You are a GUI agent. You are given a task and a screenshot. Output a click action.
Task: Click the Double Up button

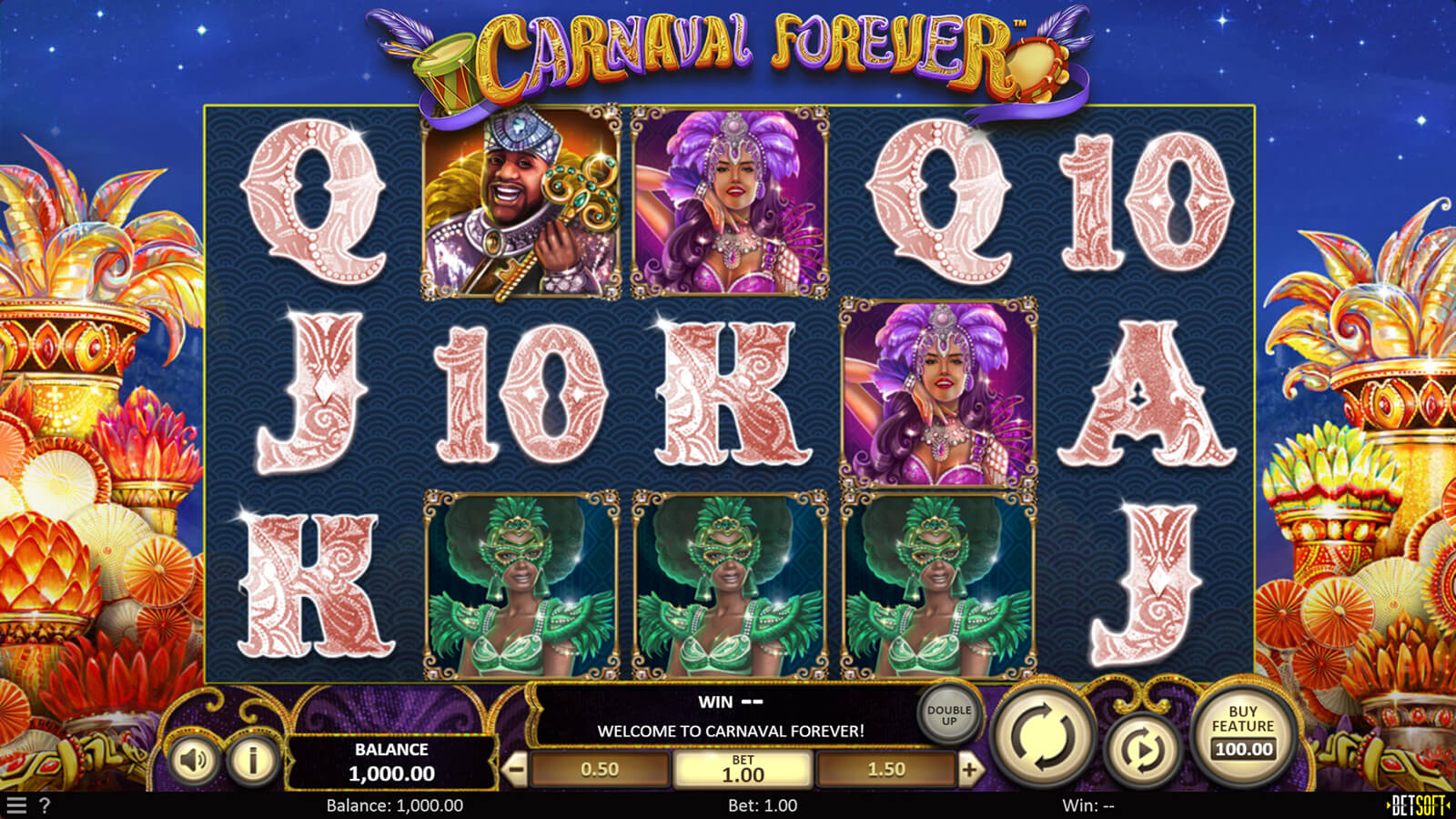point(949,715)
